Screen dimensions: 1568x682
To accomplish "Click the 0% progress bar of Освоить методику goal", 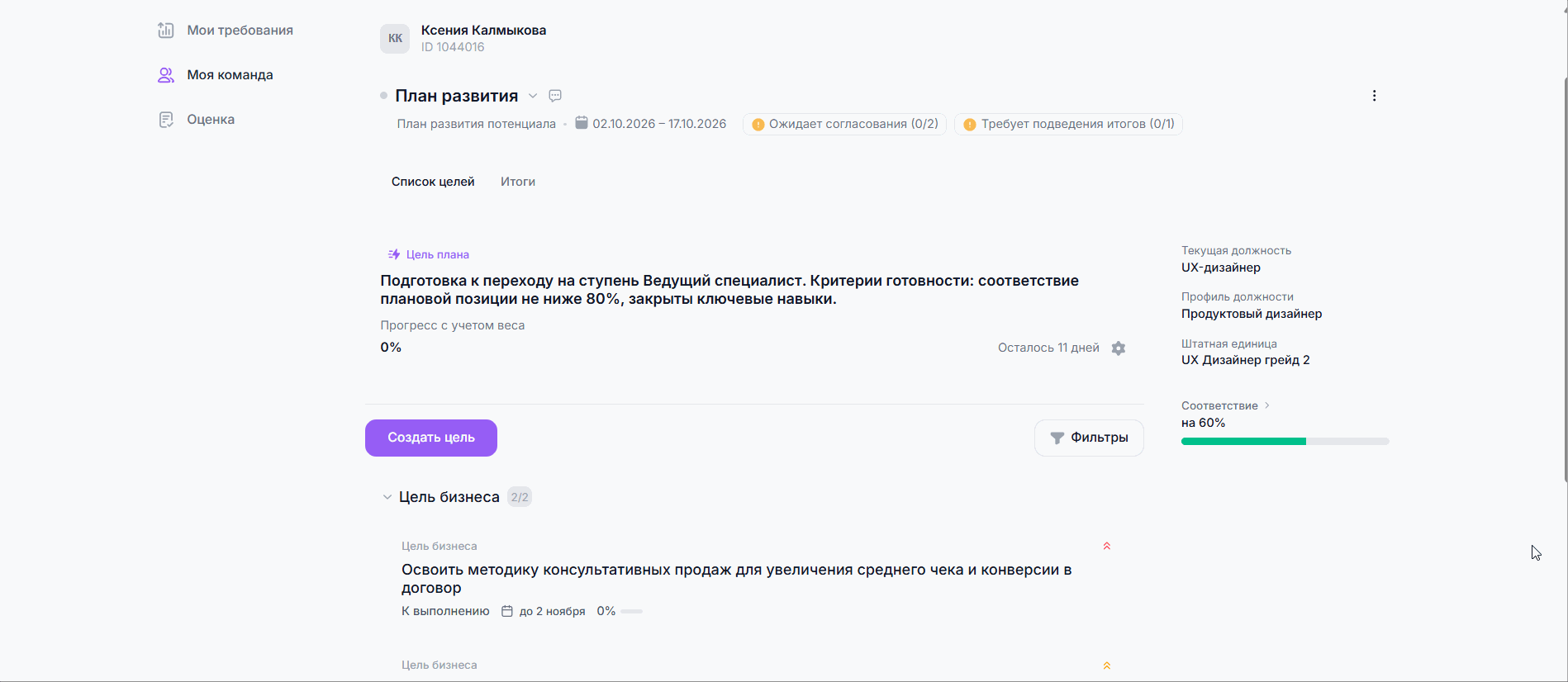I will coord(631,612).
